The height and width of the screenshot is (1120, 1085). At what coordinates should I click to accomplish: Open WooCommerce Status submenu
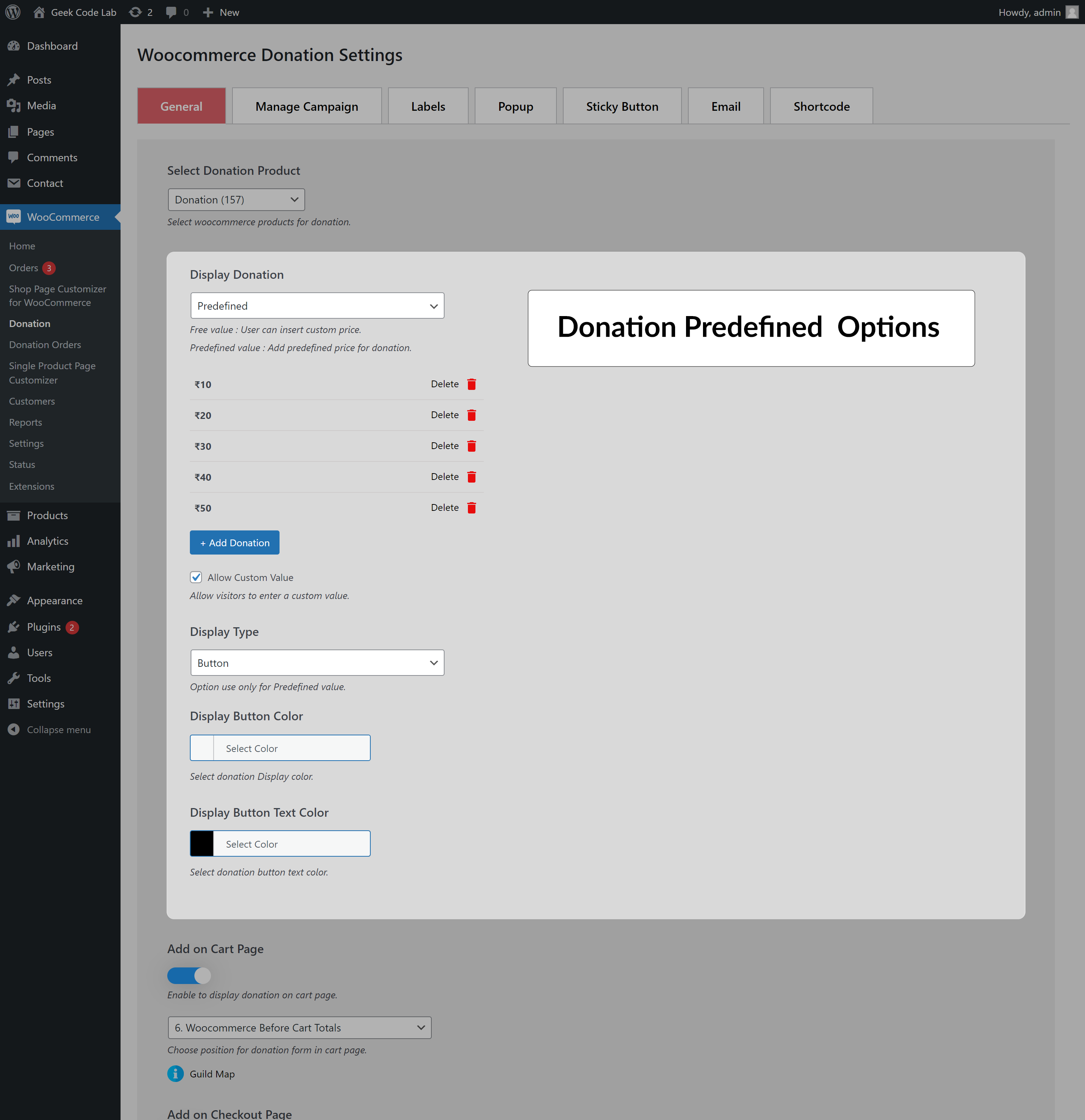tap(22, 465)
